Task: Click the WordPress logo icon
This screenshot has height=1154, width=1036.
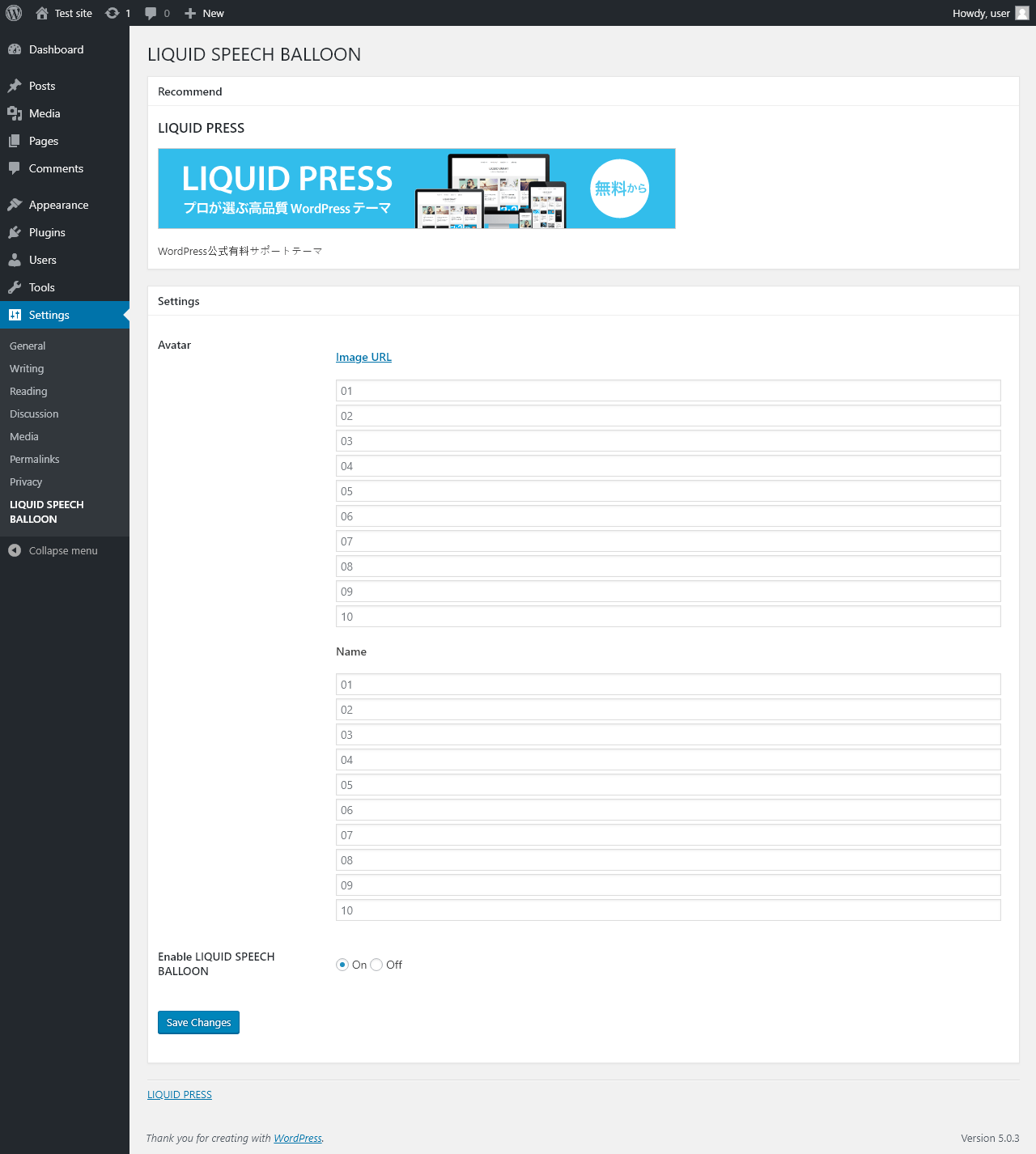Action: tap(14, 13)
